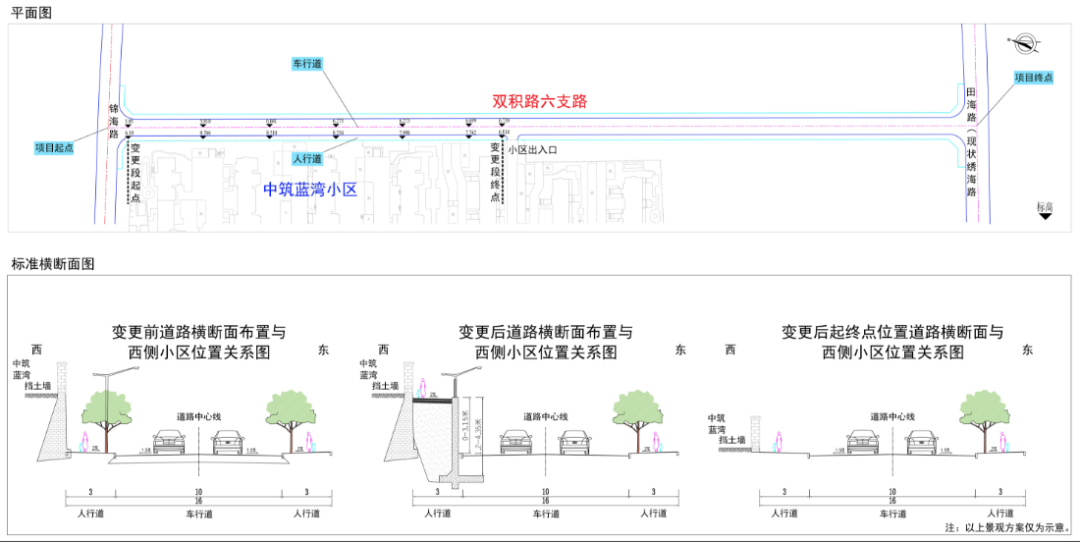Click the north arrow compass symbol
1080x542 pixels.
pyautogui.click(x=1022, y=45)
